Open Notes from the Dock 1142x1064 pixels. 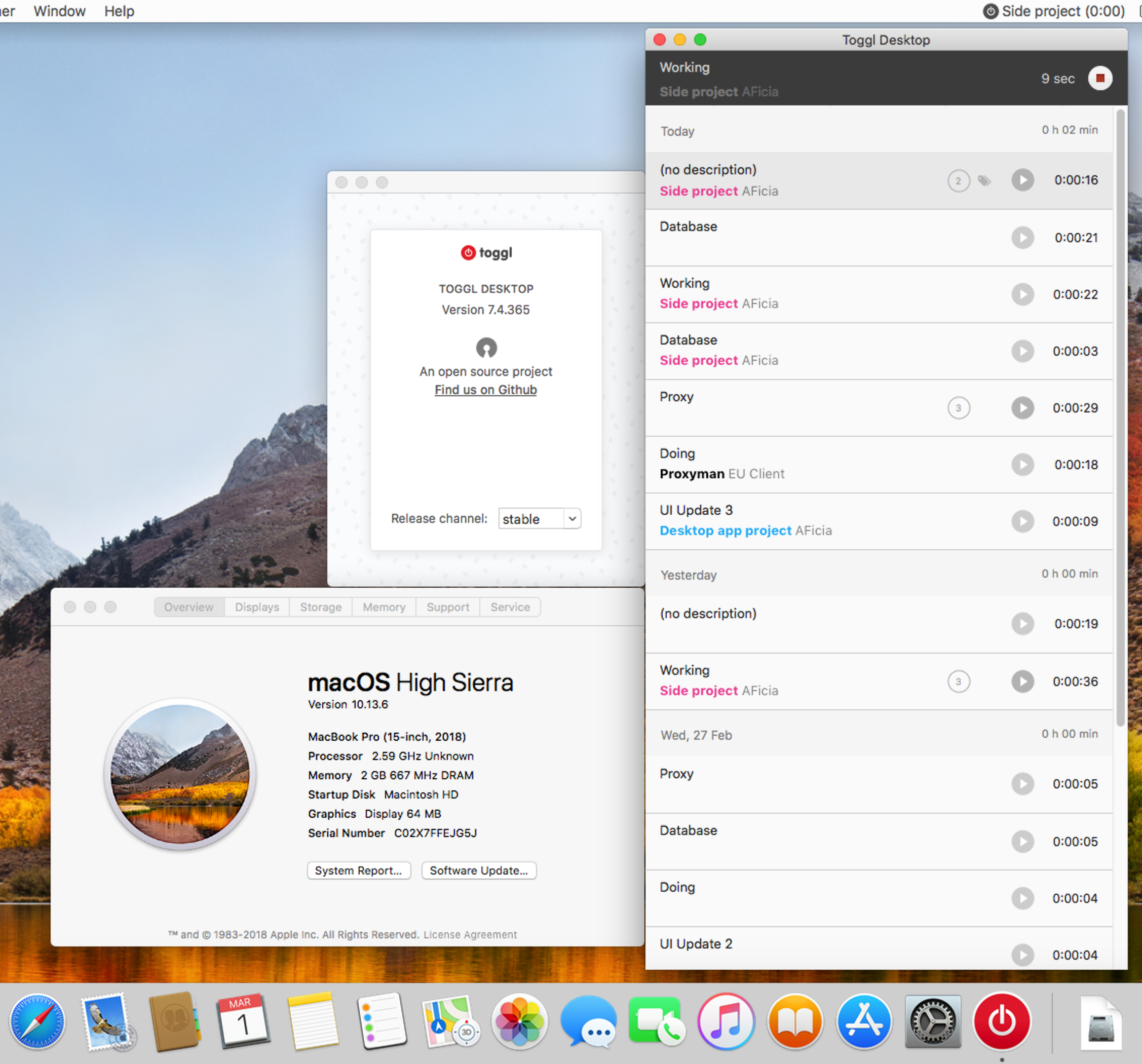[x=313, y=1022]
